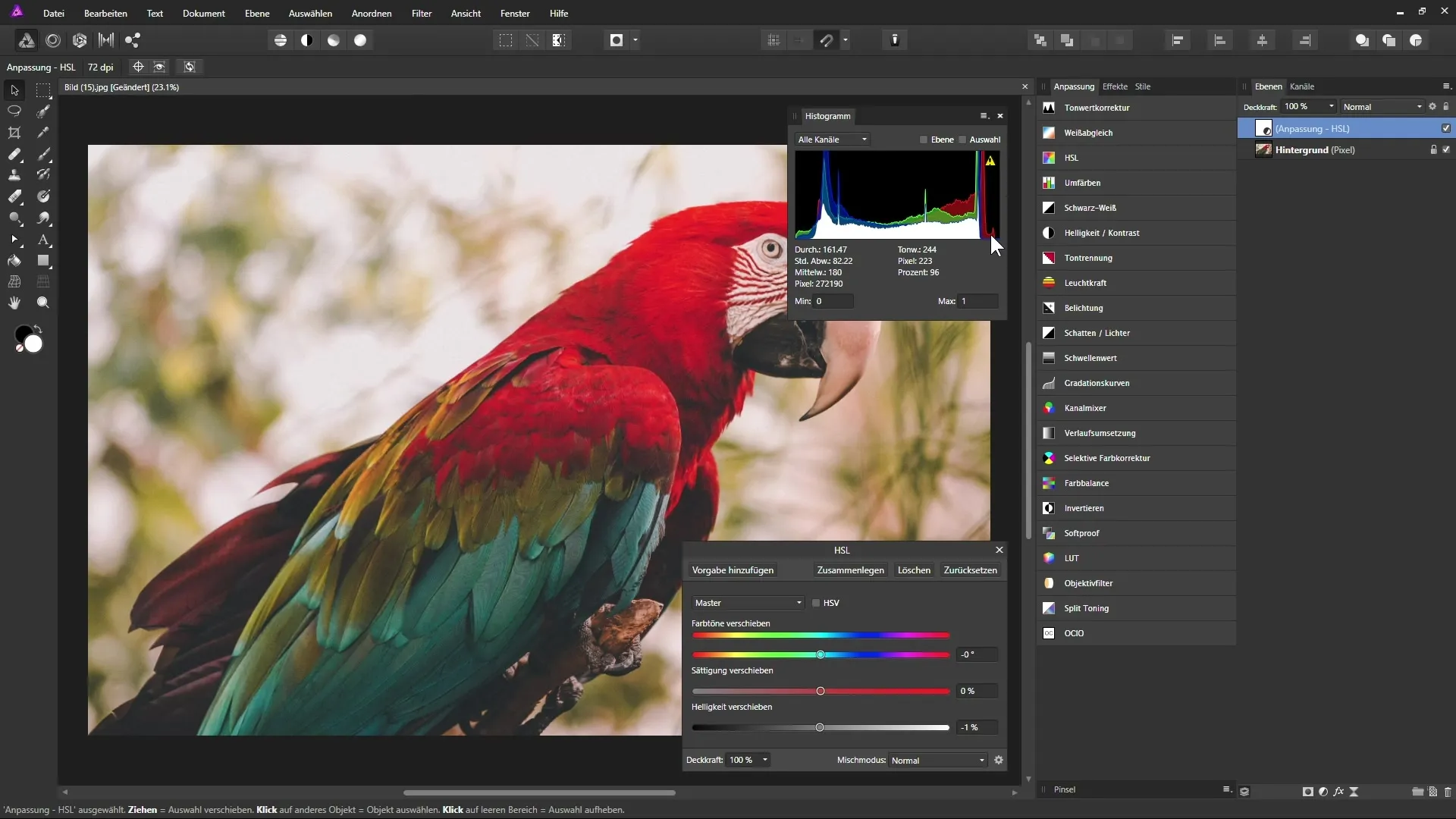Viewport: 1456px width, 819px height.
Task: Toggle visibility of Hintergrund layer
Action: point(1446,149)
